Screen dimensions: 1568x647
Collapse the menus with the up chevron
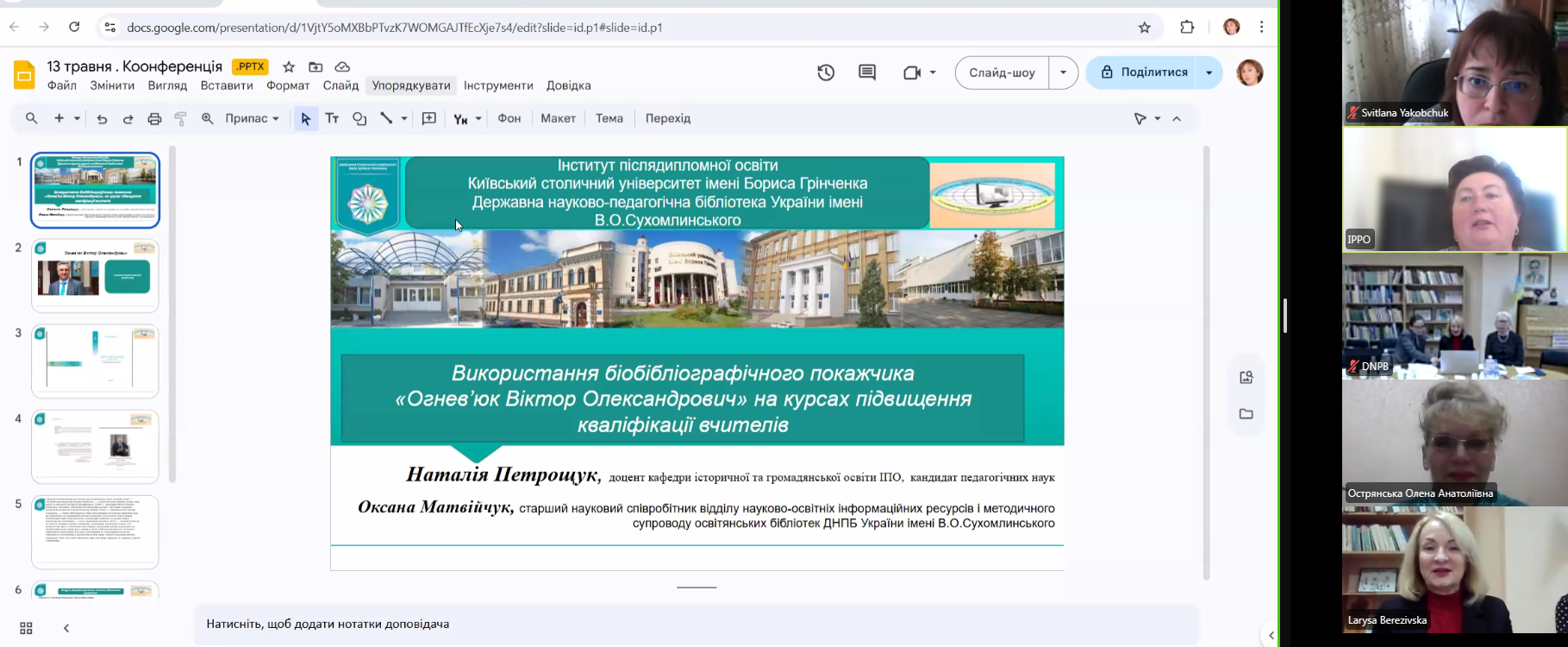tap(1177, 119)
